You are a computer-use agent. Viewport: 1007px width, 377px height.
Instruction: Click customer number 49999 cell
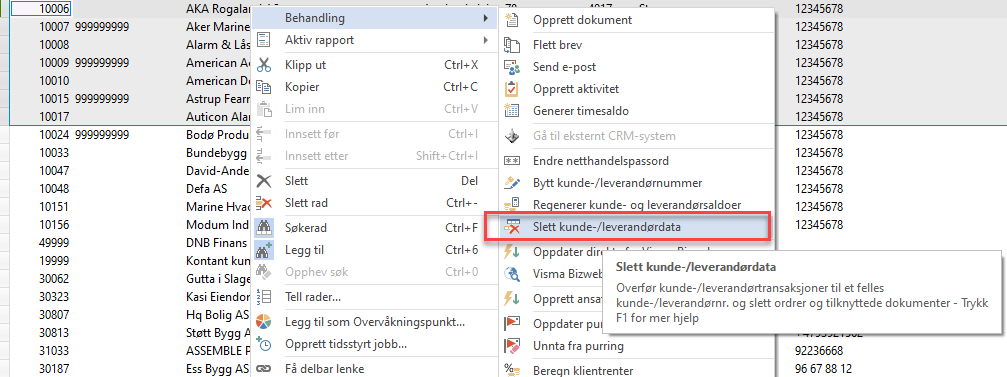pos(55,243)
